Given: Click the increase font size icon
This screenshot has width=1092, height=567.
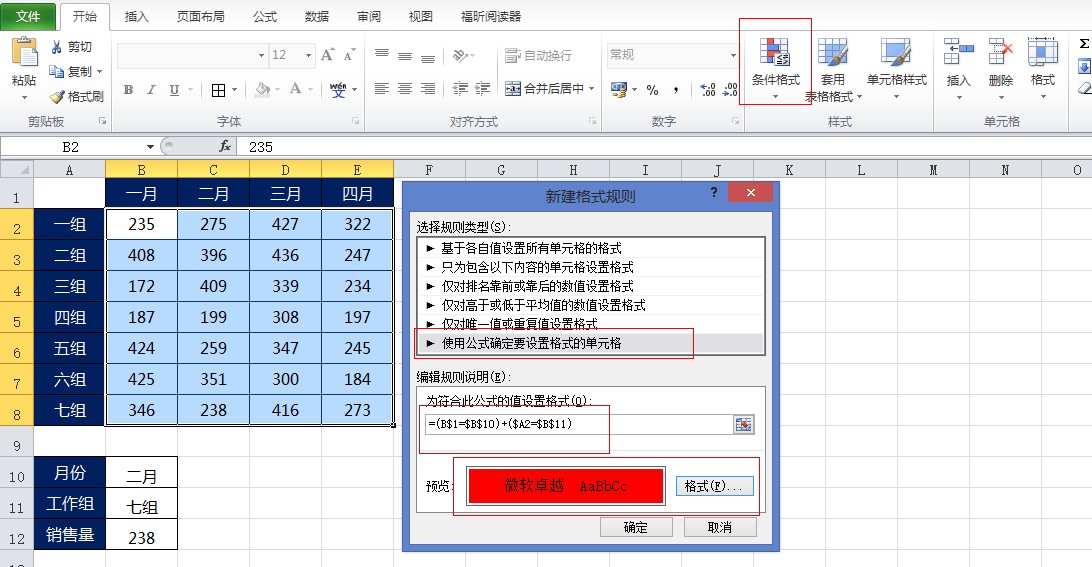Looking at the screenshot, I should tap(327, 54).
